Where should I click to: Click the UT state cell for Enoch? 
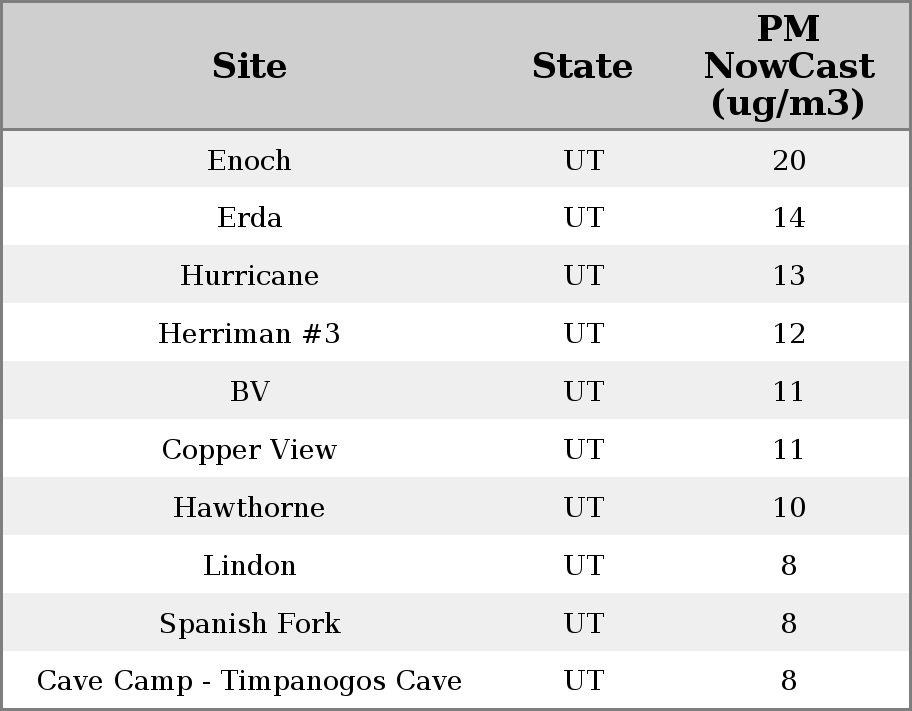click(x=583, y=160)
